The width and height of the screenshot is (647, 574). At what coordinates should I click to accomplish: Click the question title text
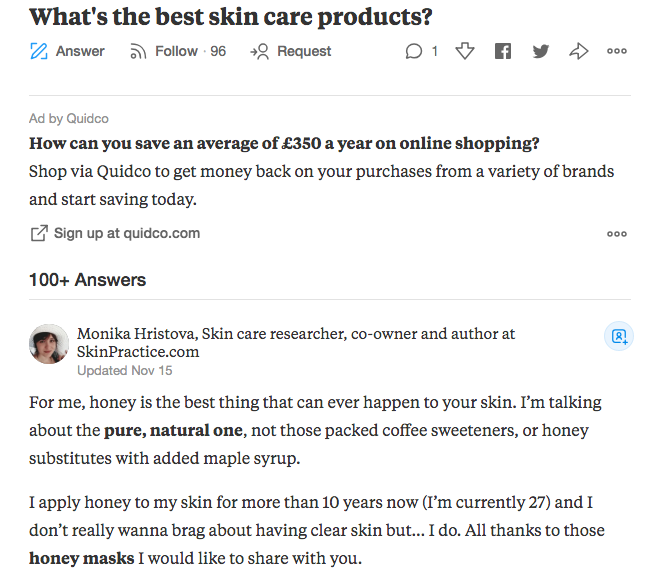[x=231, y=17]
